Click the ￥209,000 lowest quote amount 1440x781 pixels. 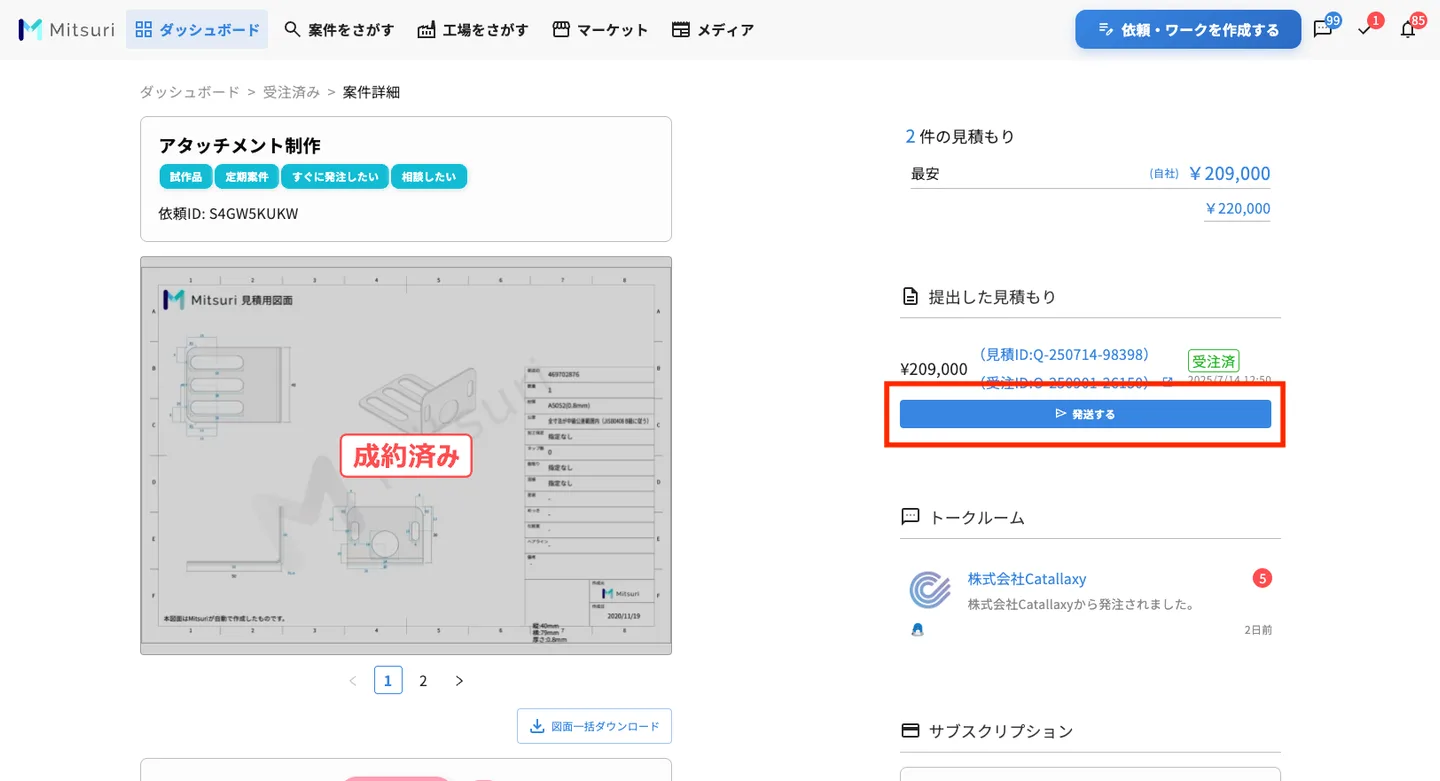click(1229, 173)
